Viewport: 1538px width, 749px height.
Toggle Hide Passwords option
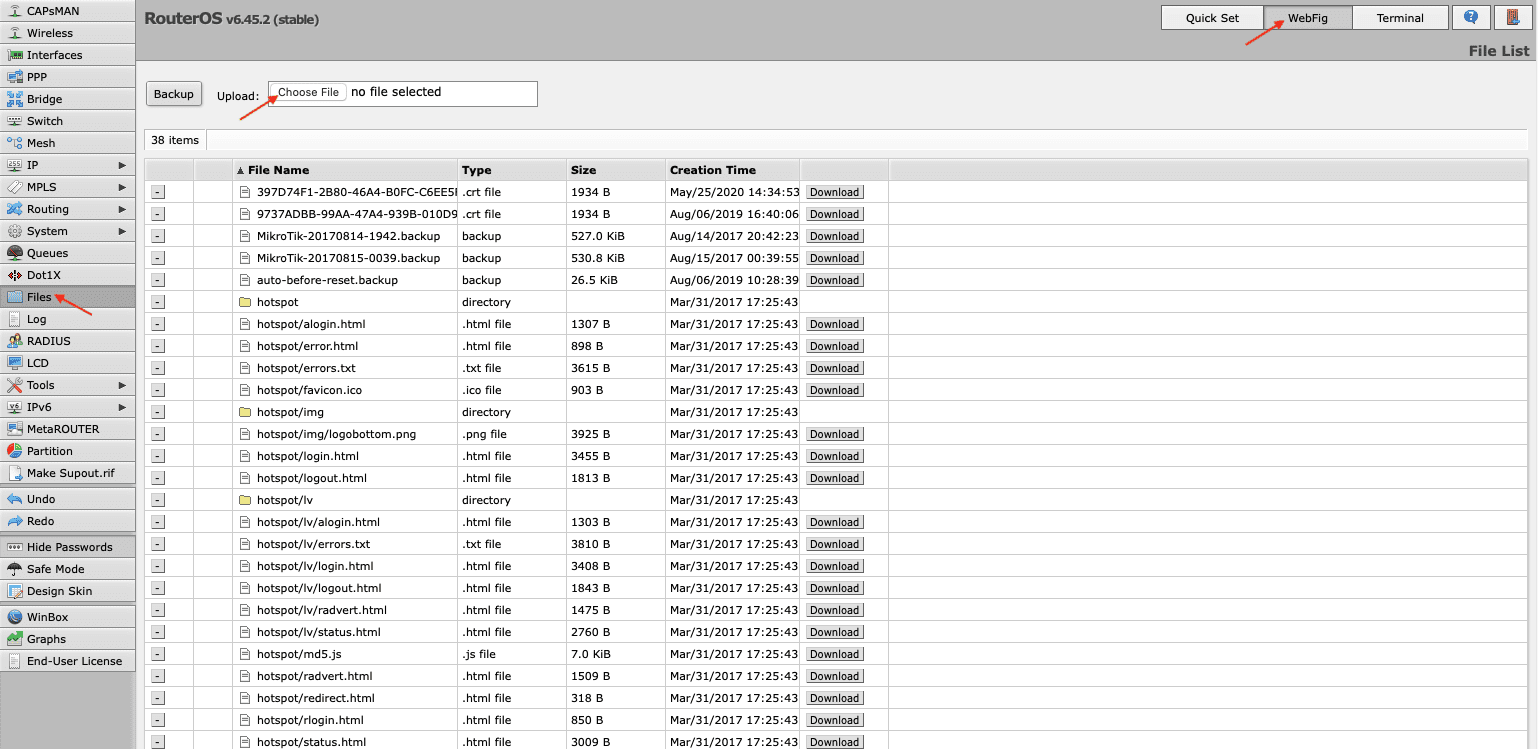click(x=68, y=547)
